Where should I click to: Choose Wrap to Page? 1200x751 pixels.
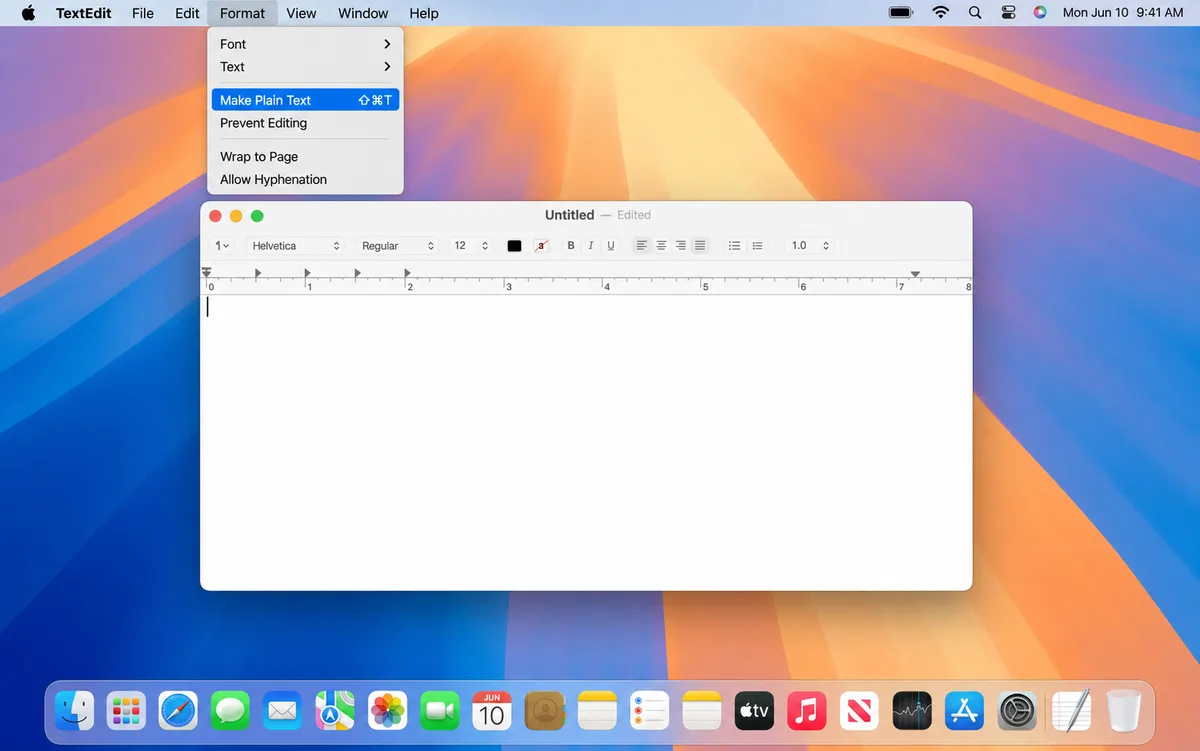pyautogui.click(x=305, y=156)
